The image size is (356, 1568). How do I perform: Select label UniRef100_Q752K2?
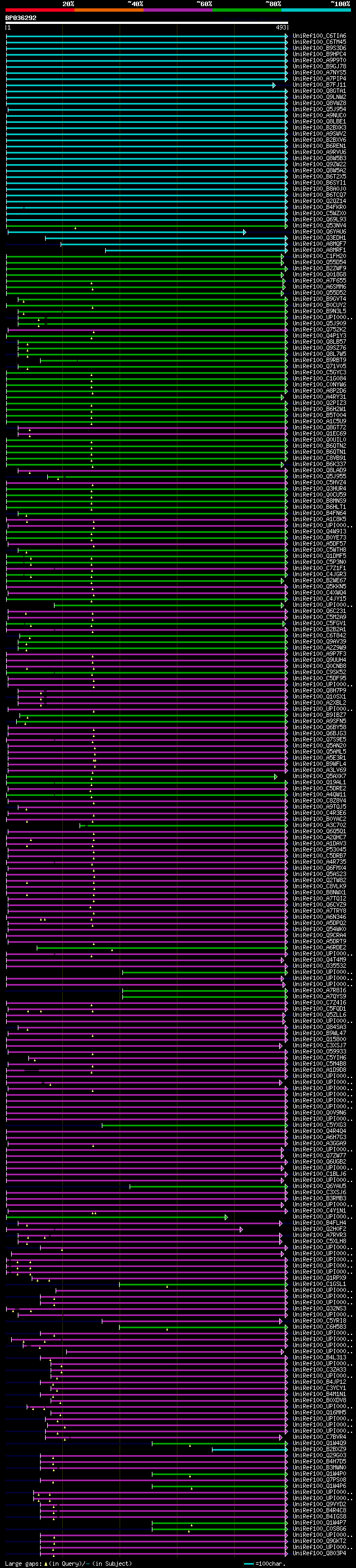pos(319,329)
